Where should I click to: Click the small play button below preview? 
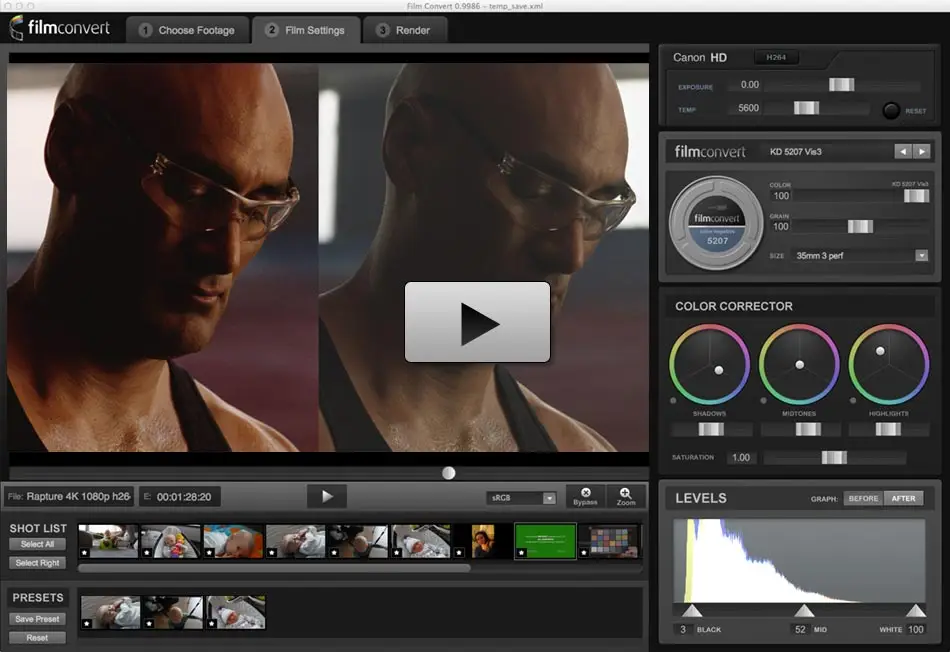point(327,496)
